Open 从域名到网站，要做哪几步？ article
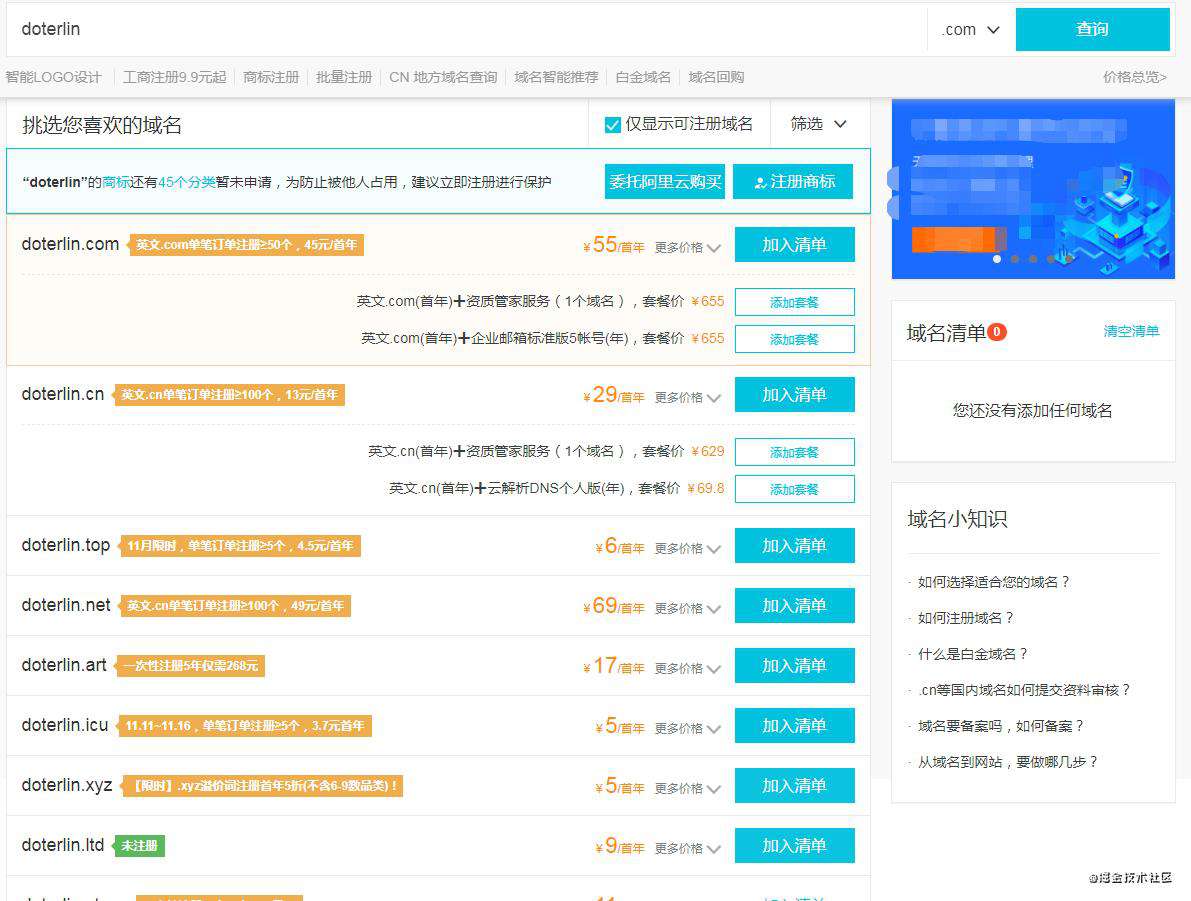The height and width of the screenshot is (901, 1191). (x=1008, y=762)
